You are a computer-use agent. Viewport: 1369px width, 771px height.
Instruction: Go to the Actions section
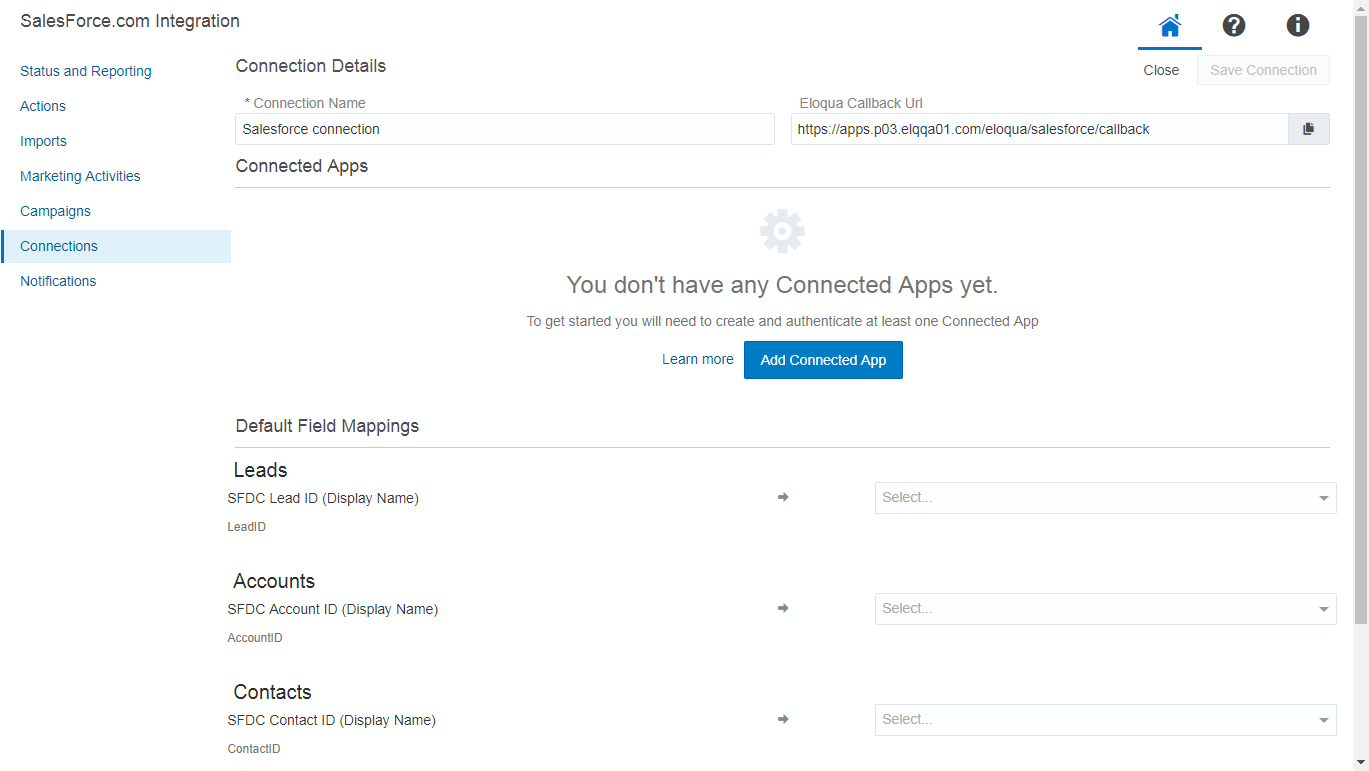(x=43, y=106)
